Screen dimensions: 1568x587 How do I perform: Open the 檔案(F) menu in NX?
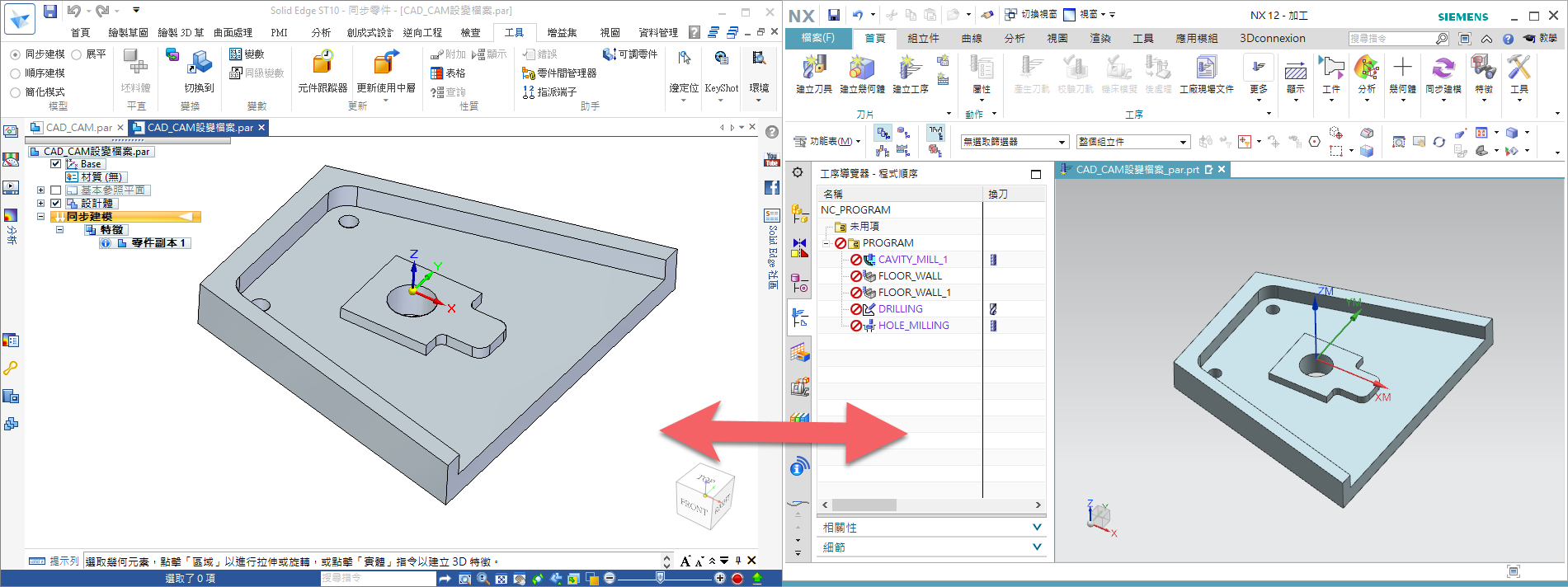click(x=818, y=38)
